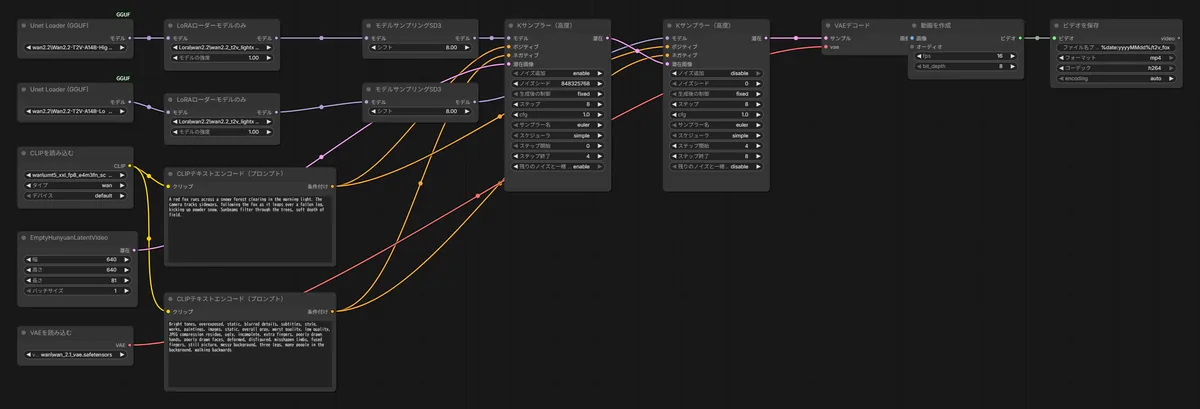Image resolution: width=1200 pixels, height=409 pixels.
Task: Click the GGUF badge above upper Unet Loader
Action: (123, 14)
